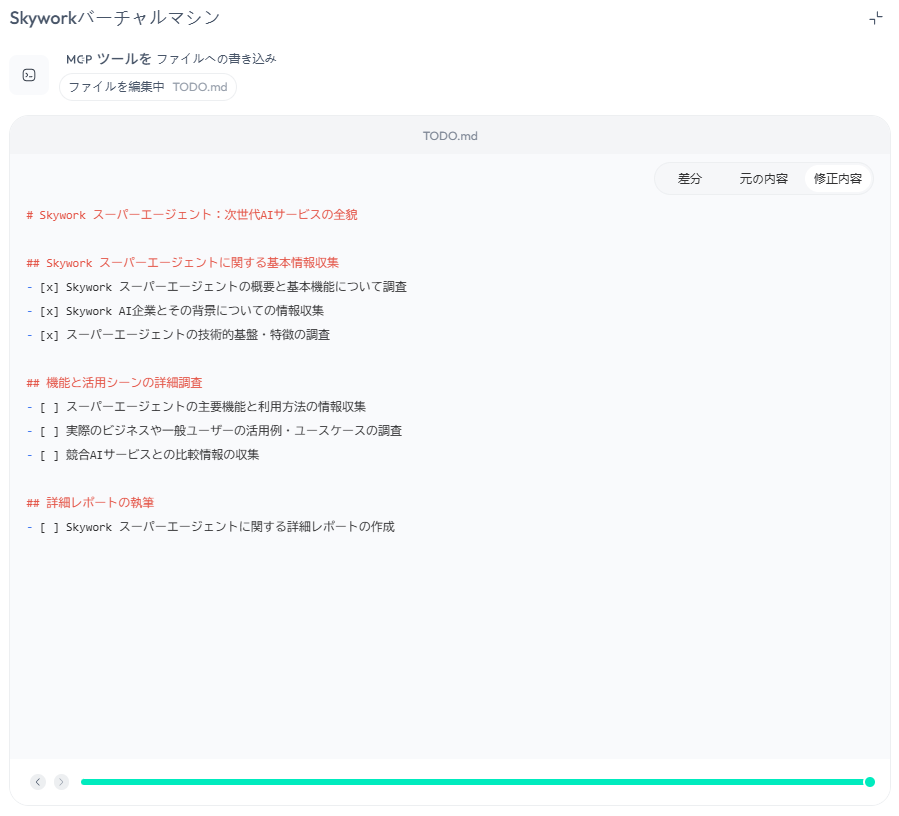
Task: Switch to the 差分 tab
Action: 689,179
